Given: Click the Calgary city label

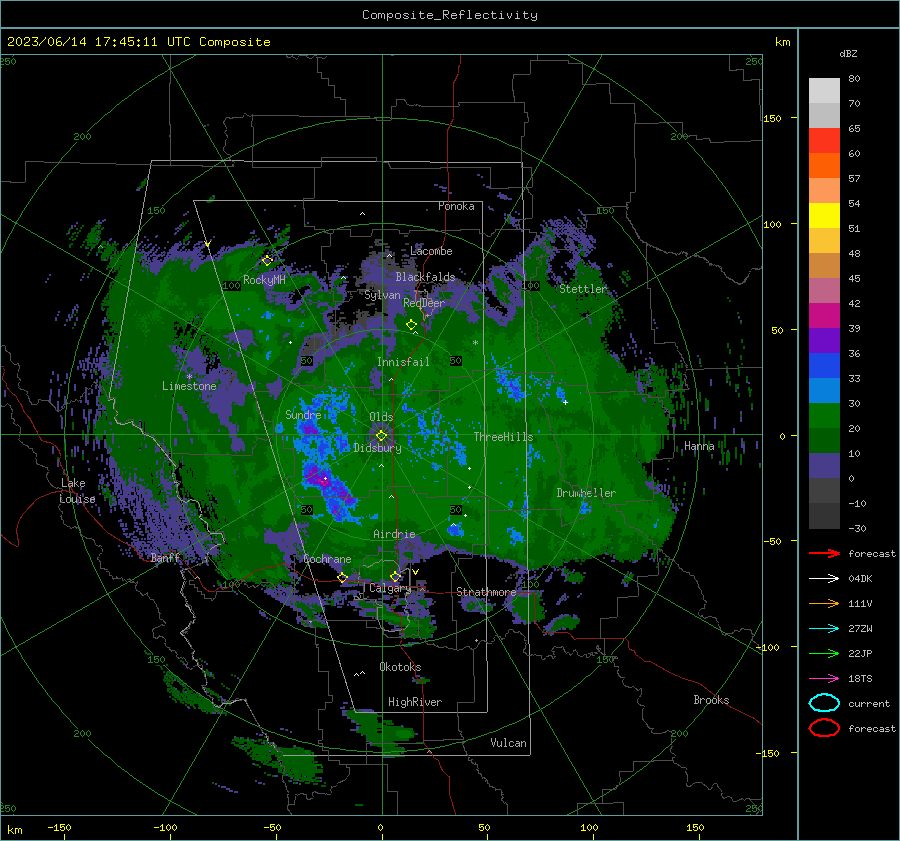Looking at the screenshot, I should (x=390, y=588).
